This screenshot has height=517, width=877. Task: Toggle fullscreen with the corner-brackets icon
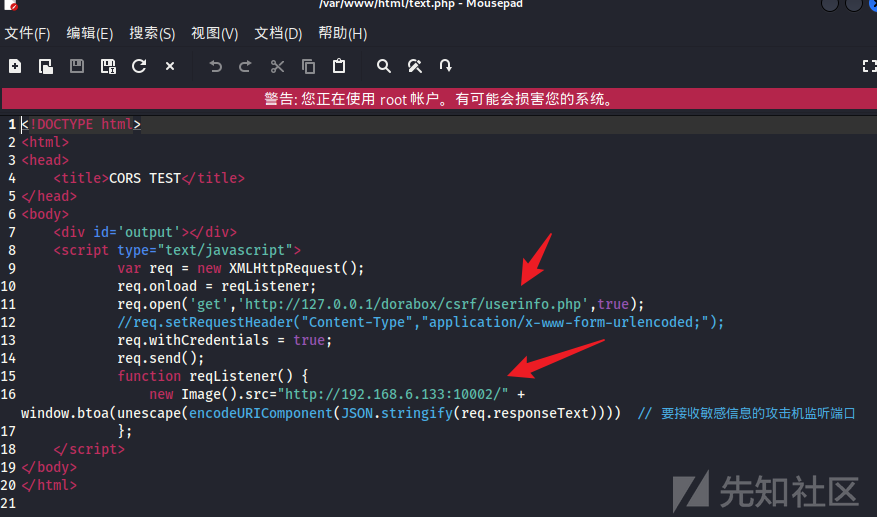[869, 67]
